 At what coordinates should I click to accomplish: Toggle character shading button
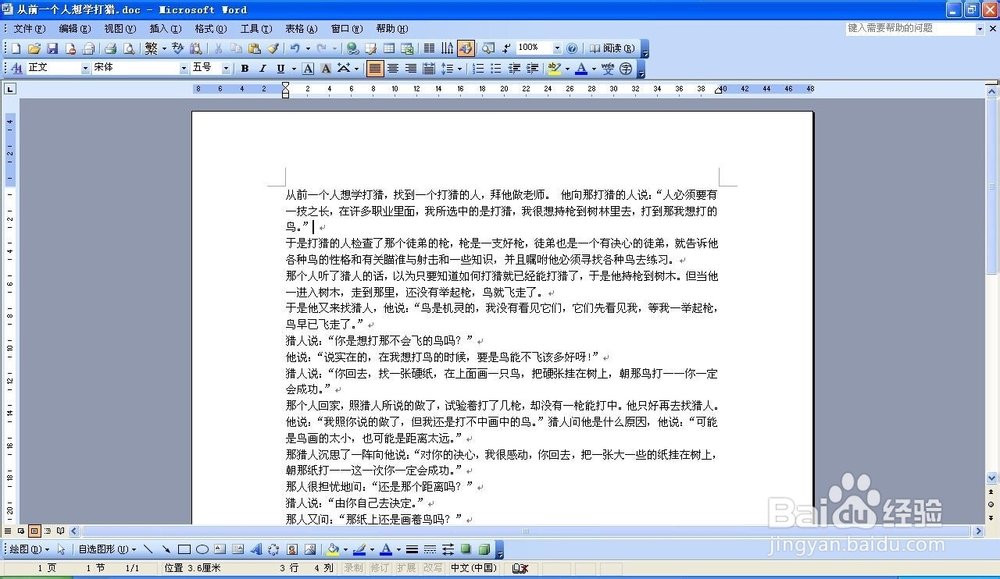click(326, 68)
